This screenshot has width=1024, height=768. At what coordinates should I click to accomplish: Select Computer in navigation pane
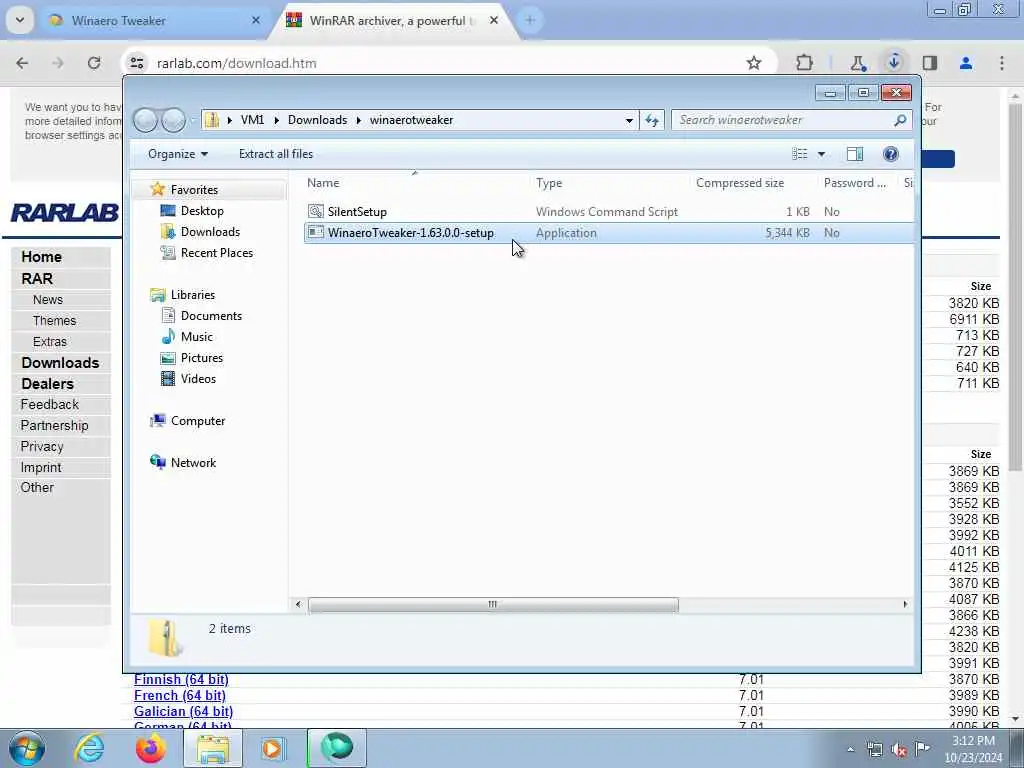(x=198, y=421)
